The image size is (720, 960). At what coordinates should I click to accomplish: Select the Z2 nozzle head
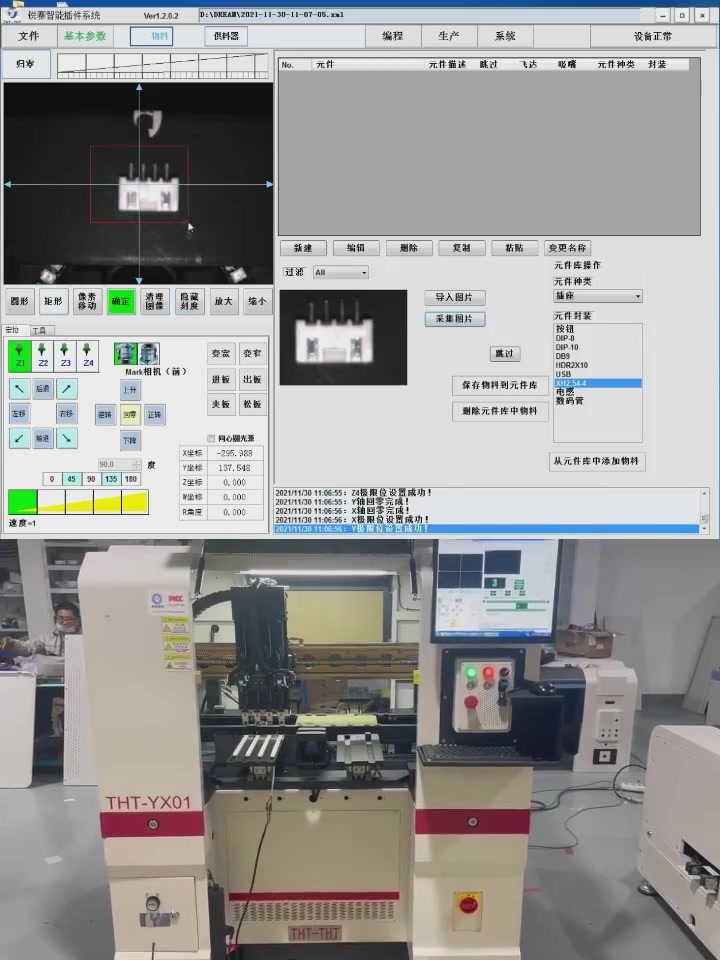pyautogui.click(x=42, y=356)
